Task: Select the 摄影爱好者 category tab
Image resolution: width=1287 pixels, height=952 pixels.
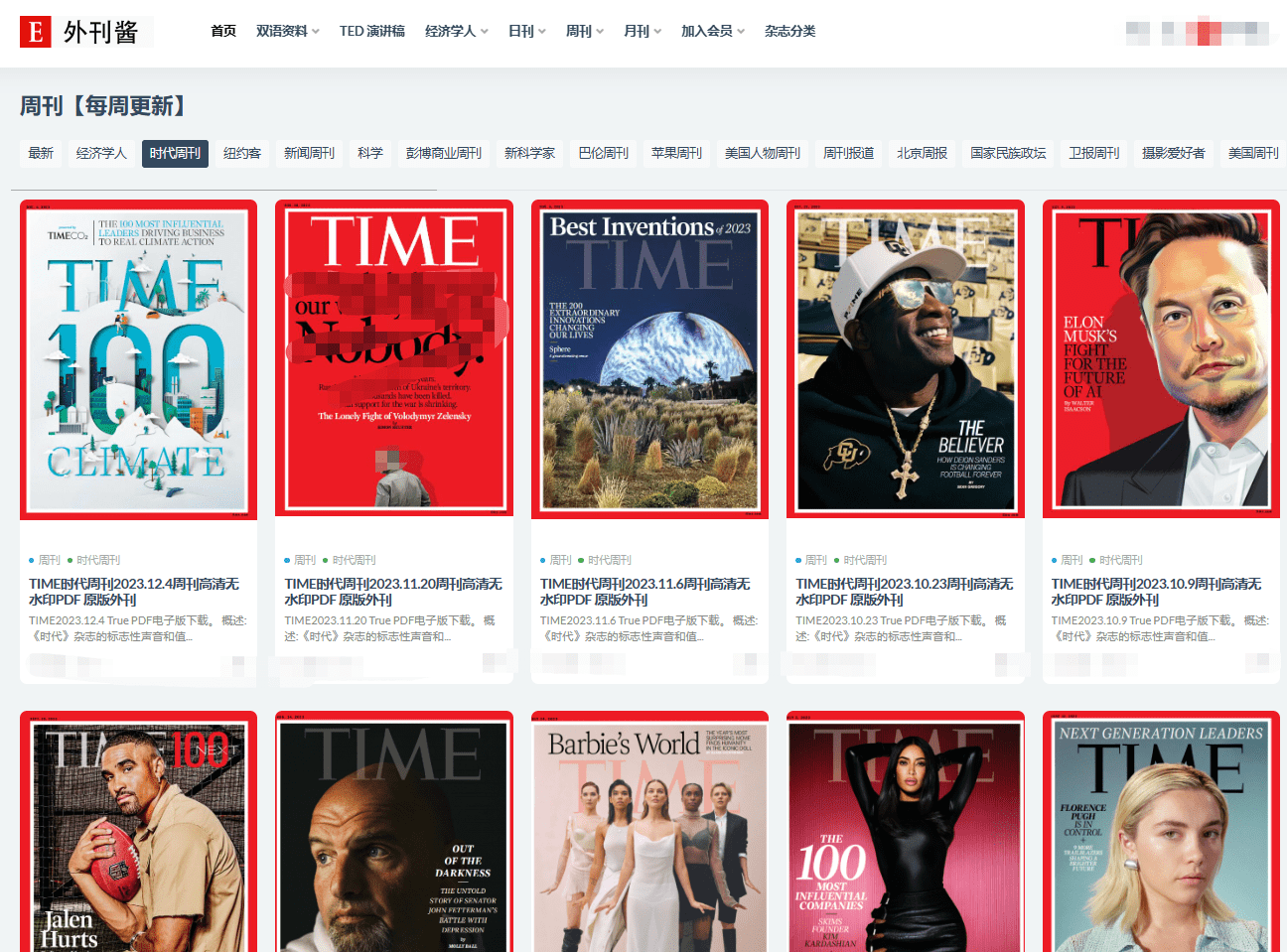Action: (x=1174, y=153)
